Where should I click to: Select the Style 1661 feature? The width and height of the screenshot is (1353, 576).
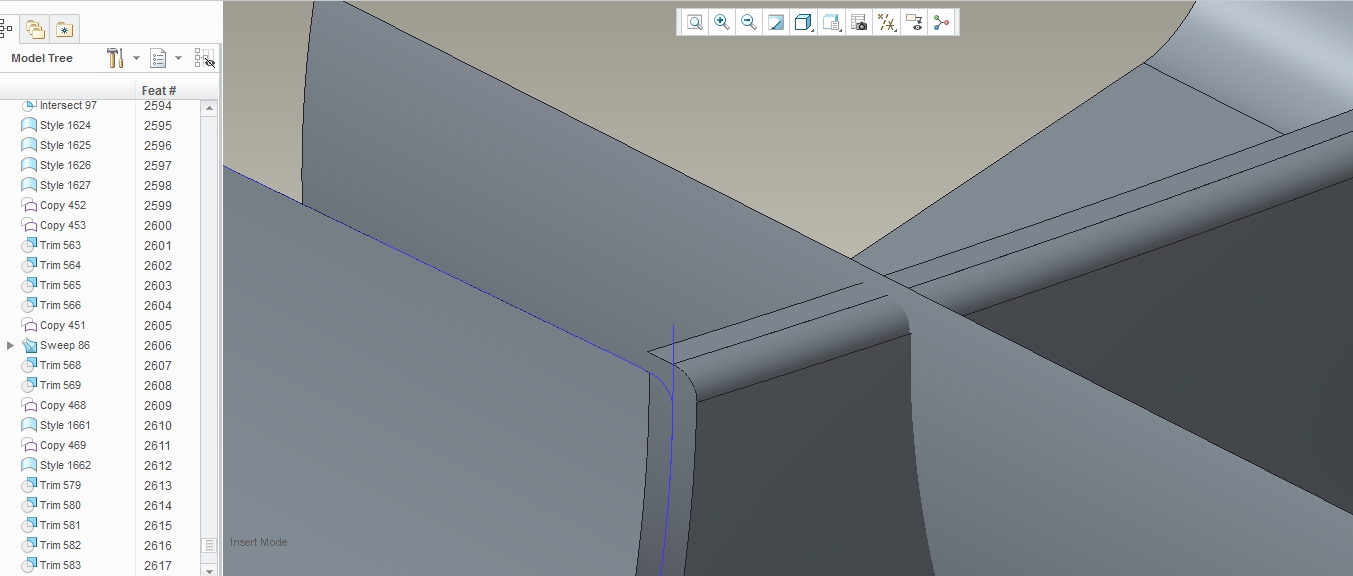65,425
